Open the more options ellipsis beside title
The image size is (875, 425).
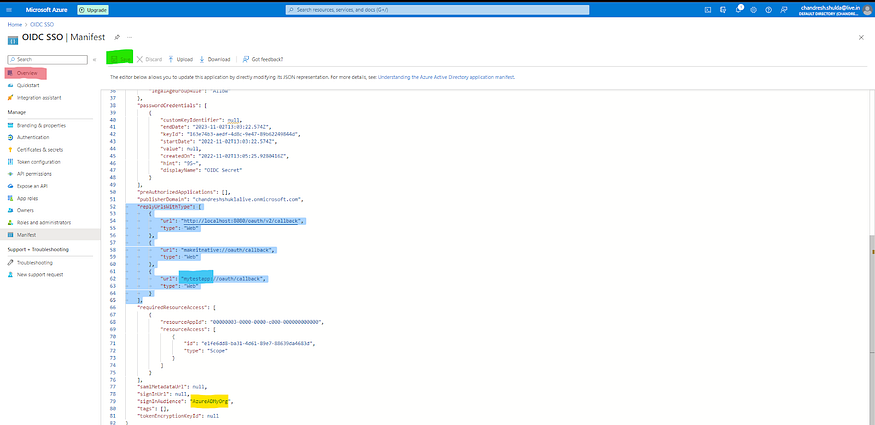point(129,37)
